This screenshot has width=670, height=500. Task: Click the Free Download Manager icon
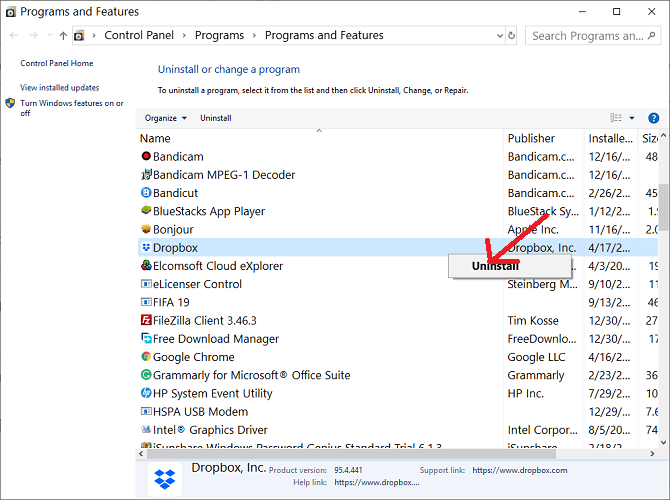coord(146,338)
